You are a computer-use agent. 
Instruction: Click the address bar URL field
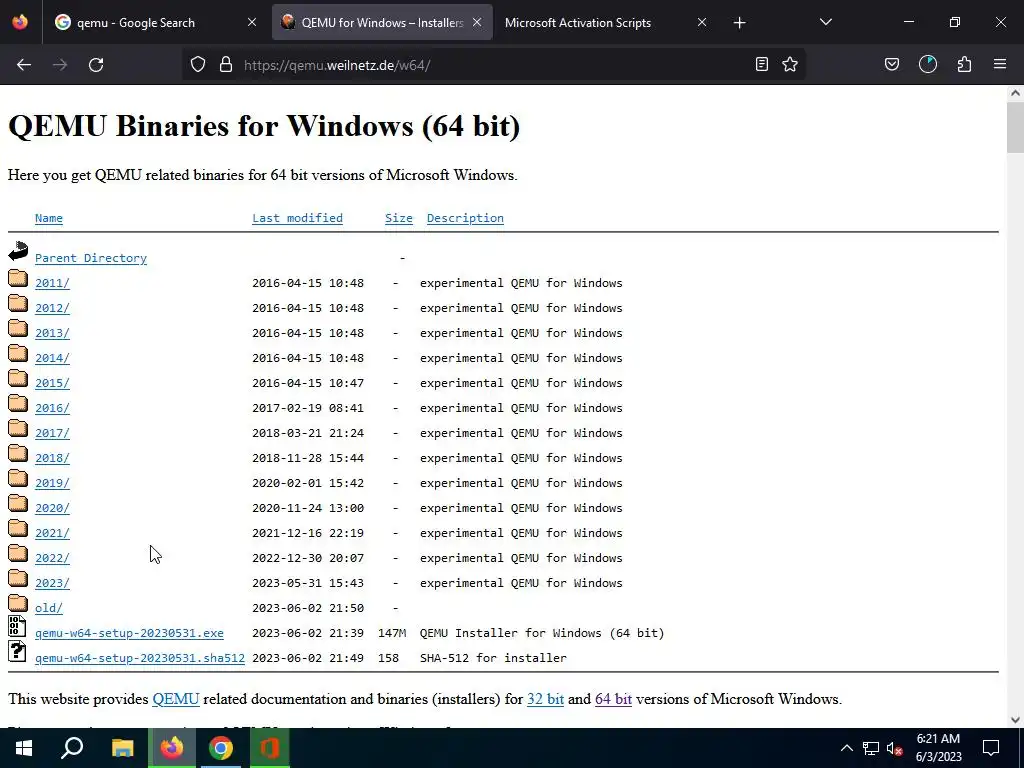click(x=493, y=65)
